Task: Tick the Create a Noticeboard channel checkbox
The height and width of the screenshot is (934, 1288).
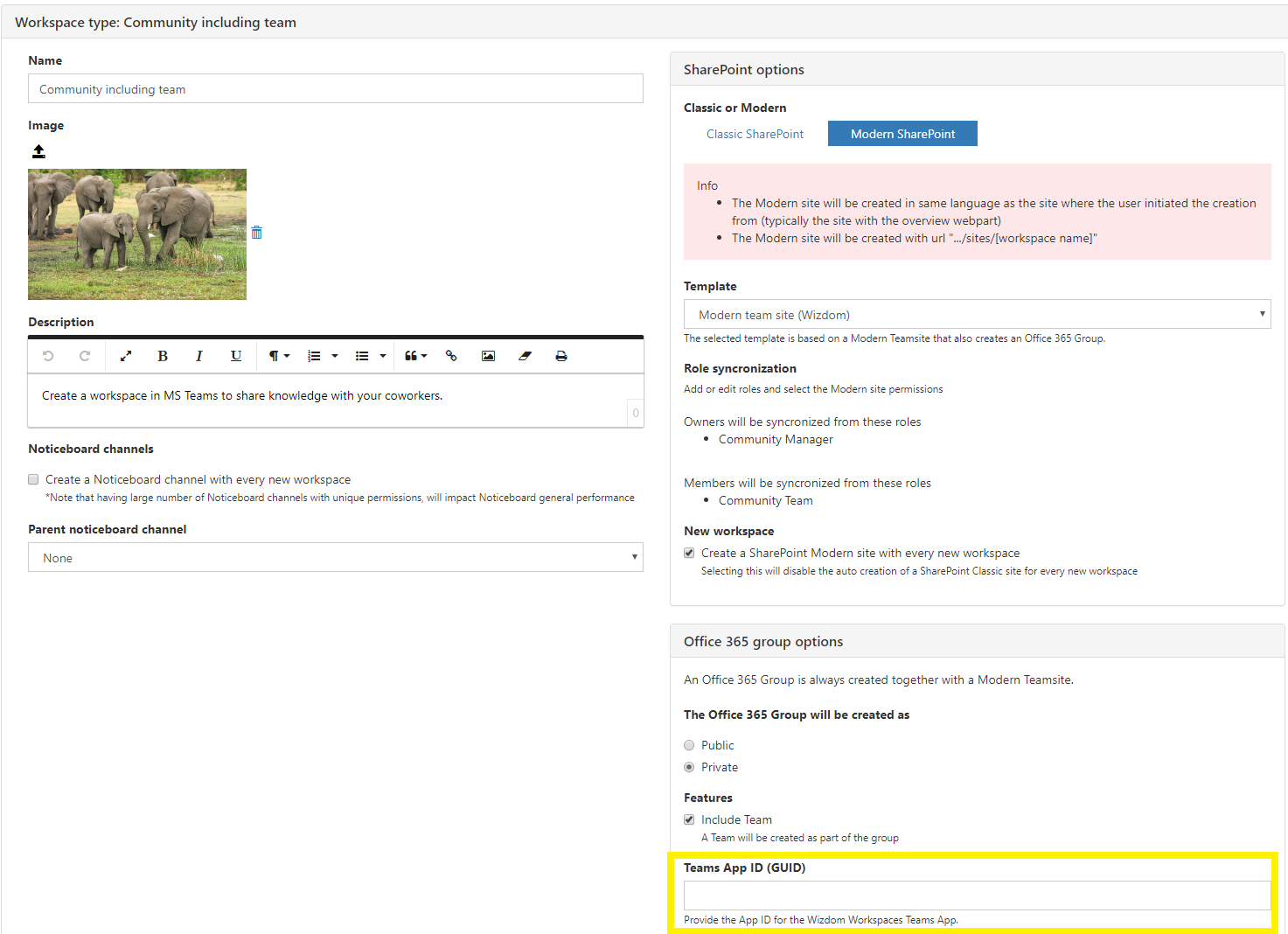Action: pos(33,479)
